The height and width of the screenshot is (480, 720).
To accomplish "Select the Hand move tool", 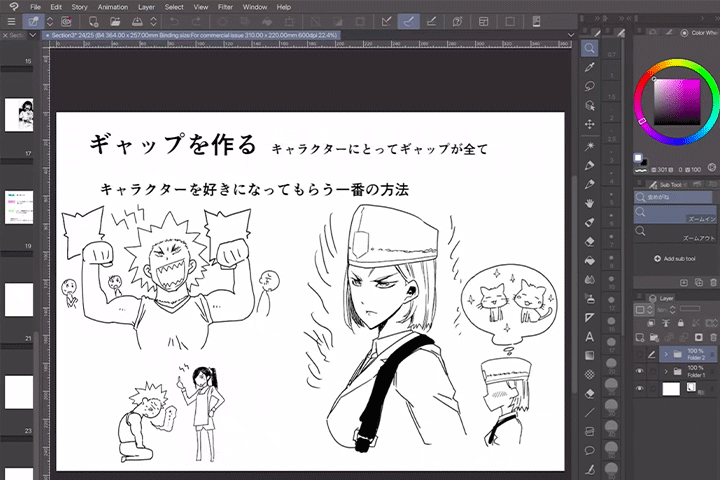I will pos(590,203).
